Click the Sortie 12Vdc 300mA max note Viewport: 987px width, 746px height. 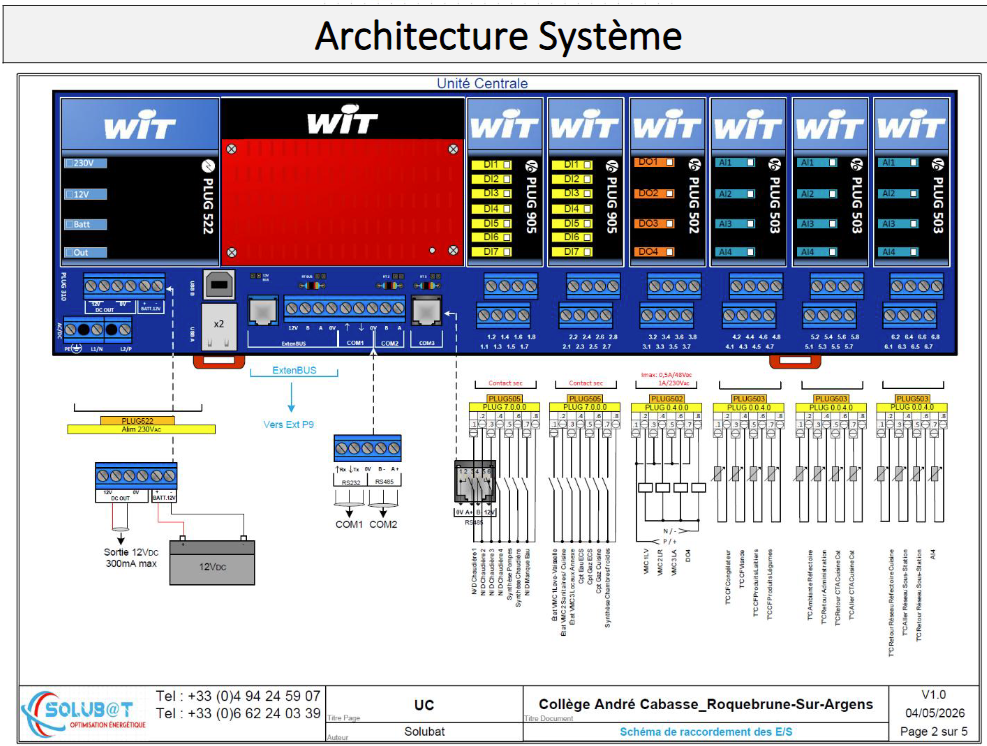click(x=131, y=558)
